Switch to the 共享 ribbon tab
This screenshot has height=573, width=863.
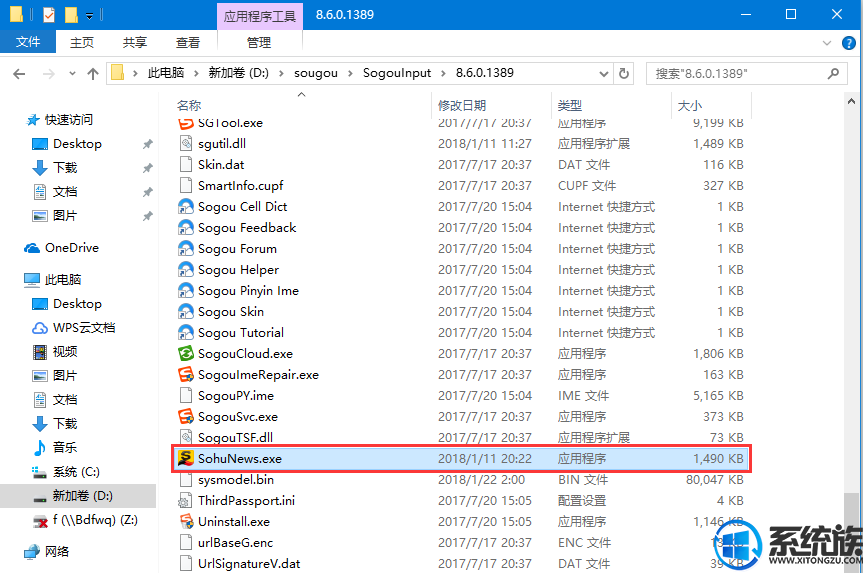click(135, 42)
